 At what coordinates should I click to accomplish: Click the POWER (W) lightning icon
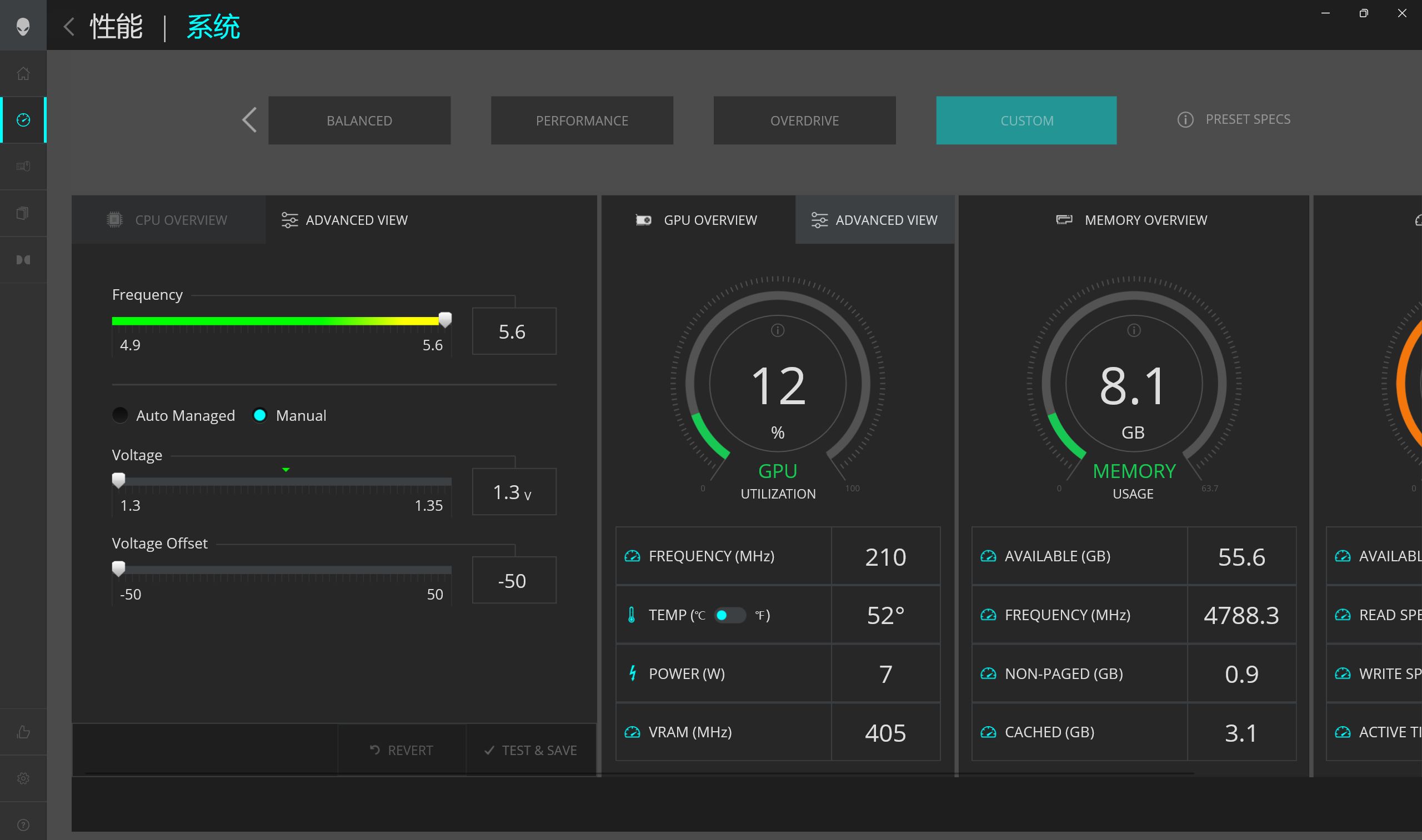[633, 673]
